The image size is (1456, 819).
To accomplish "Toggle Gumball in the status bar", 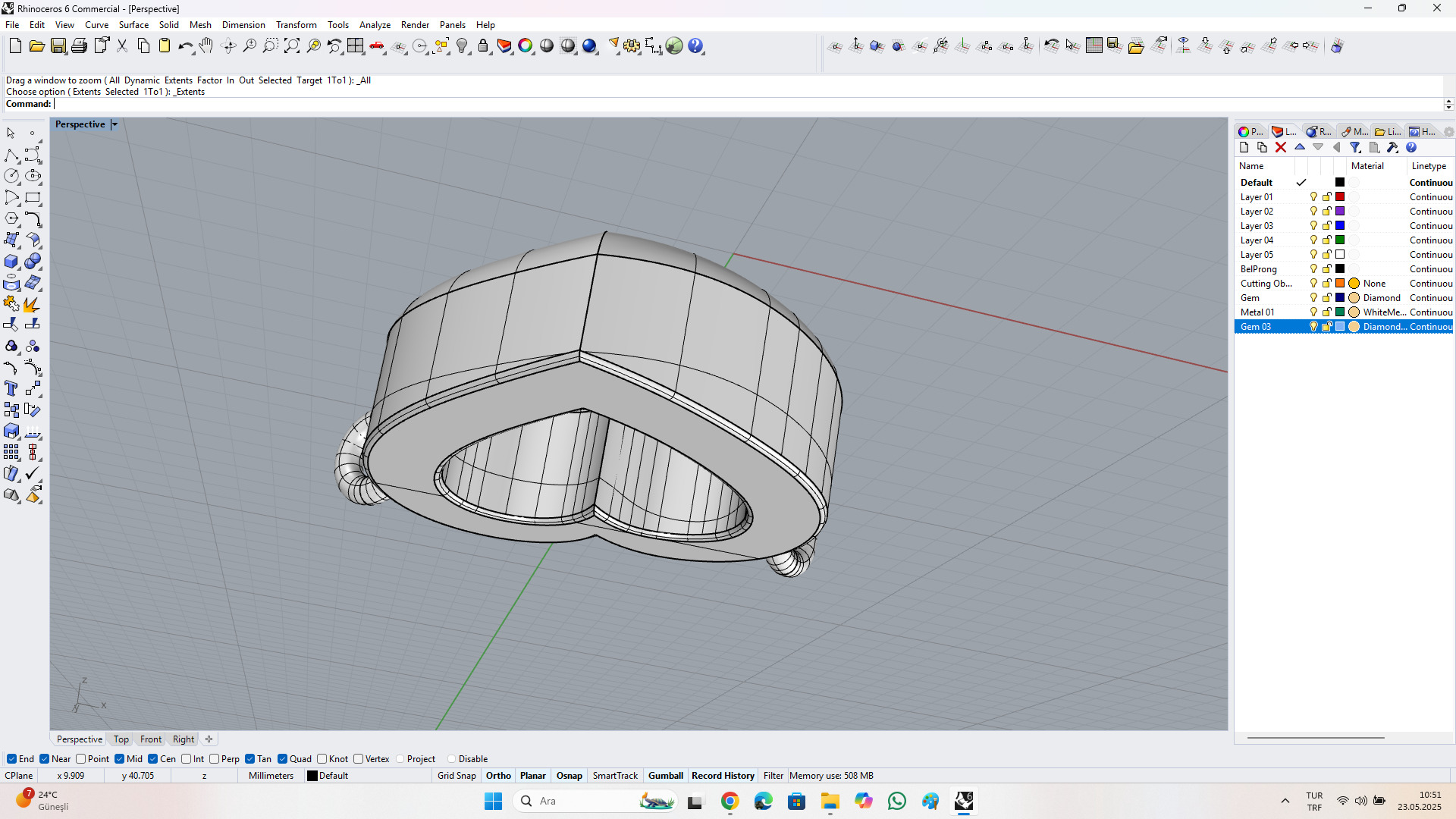I will [x=666, y=776].
